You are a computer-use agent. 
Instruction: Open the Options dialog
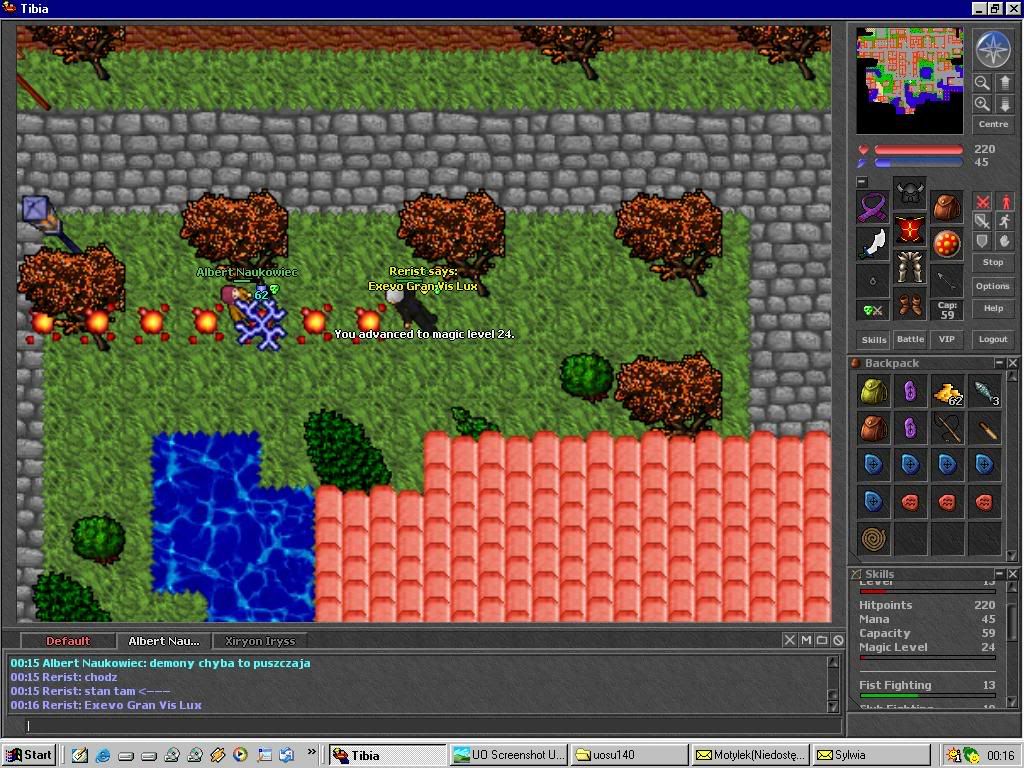(x=993, y=286)
